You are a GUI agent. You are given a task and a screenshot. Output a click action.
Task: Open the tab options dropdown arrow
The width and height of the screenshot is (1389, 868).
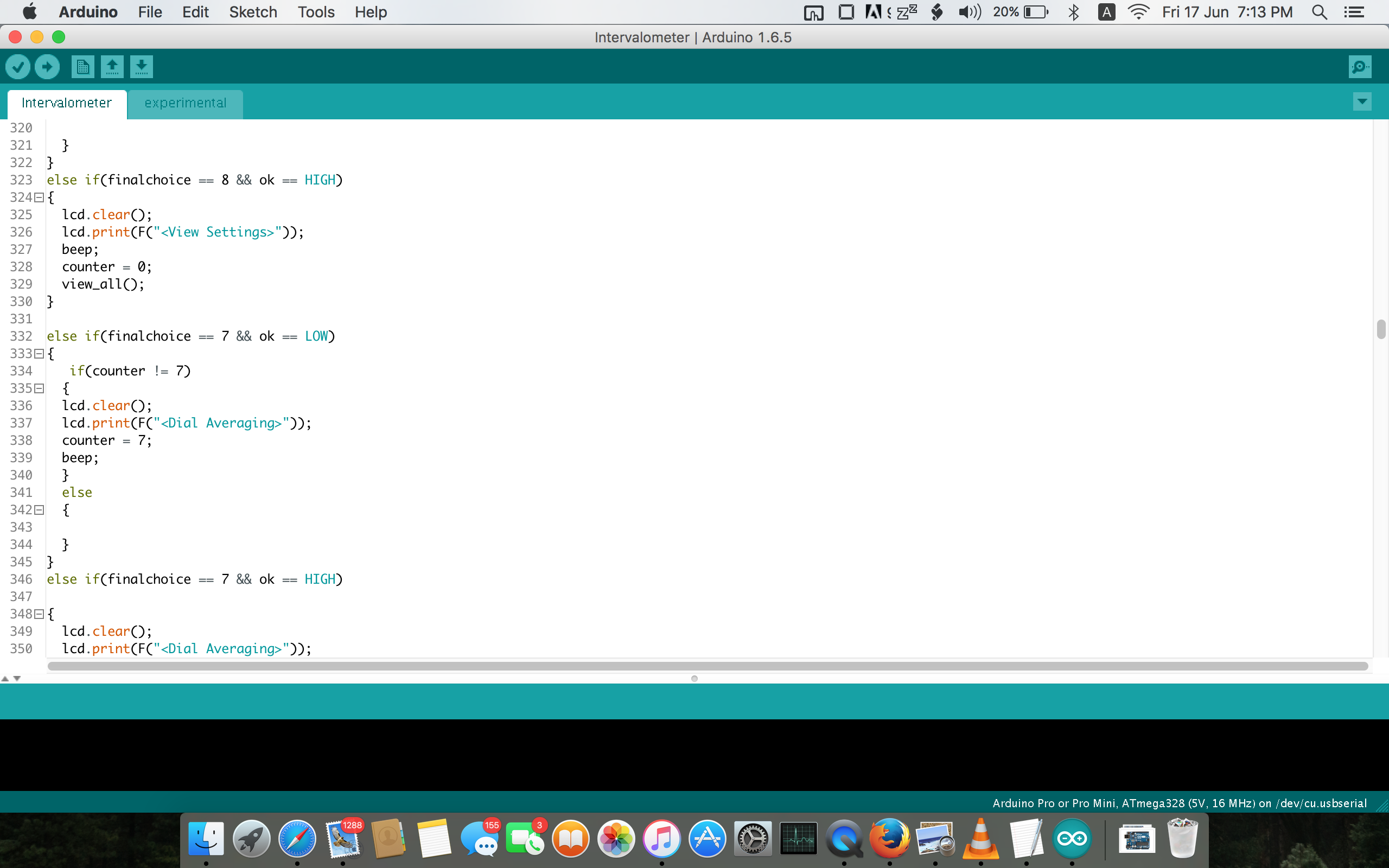(1361, 102)
